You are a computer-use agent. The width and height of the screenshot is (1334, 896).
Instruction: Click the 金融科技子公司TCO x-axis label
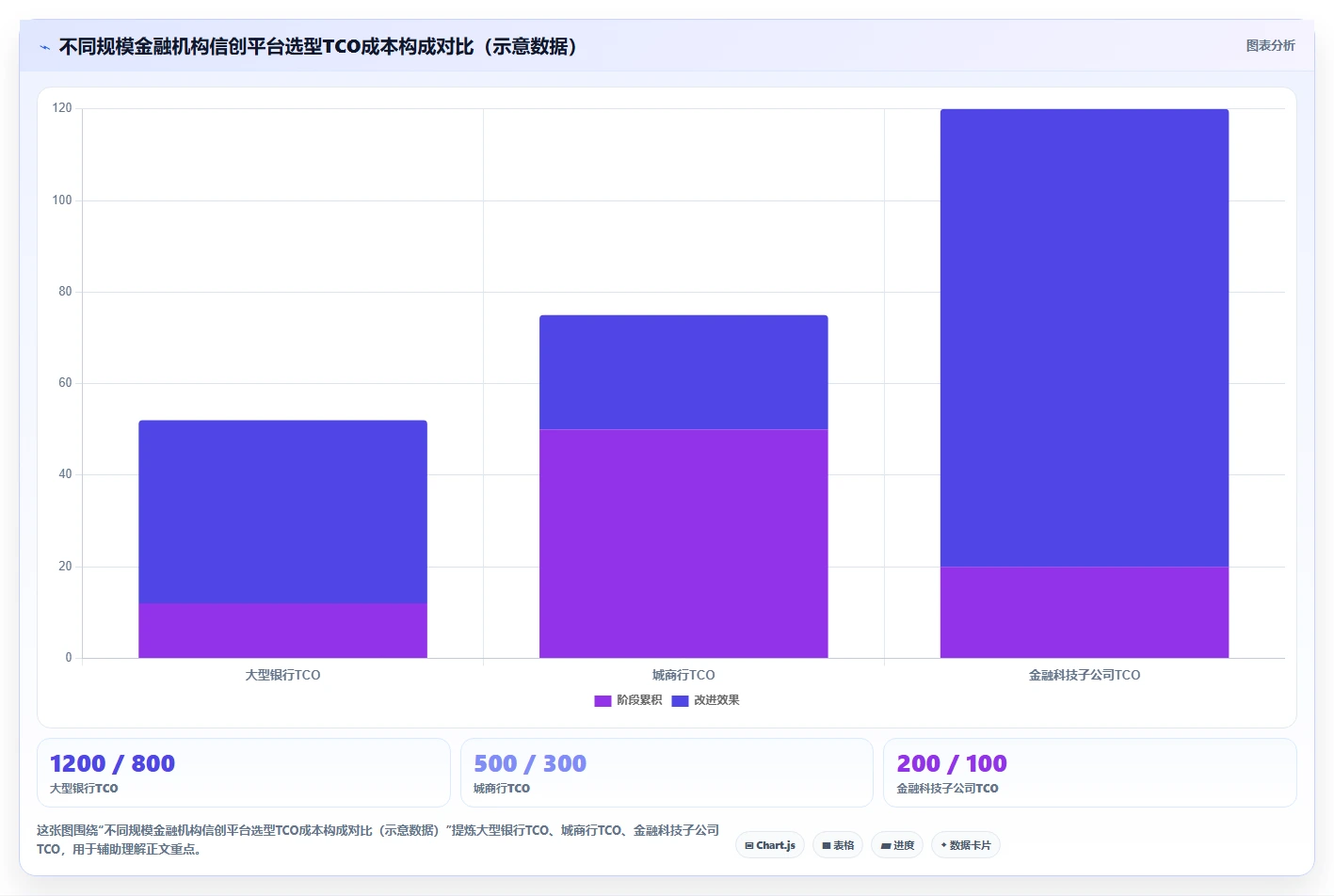pos(1085,675)
